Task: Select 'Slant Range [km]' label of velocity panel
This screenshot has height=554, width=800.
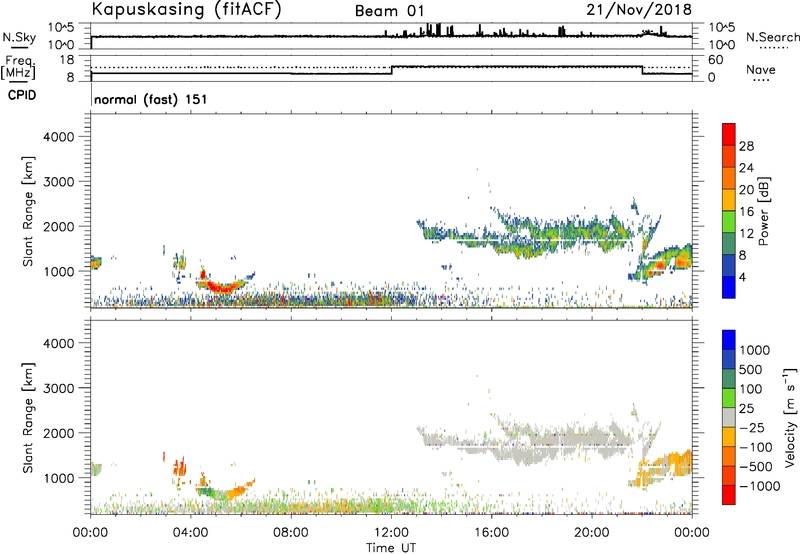Action: coord(28,418)
